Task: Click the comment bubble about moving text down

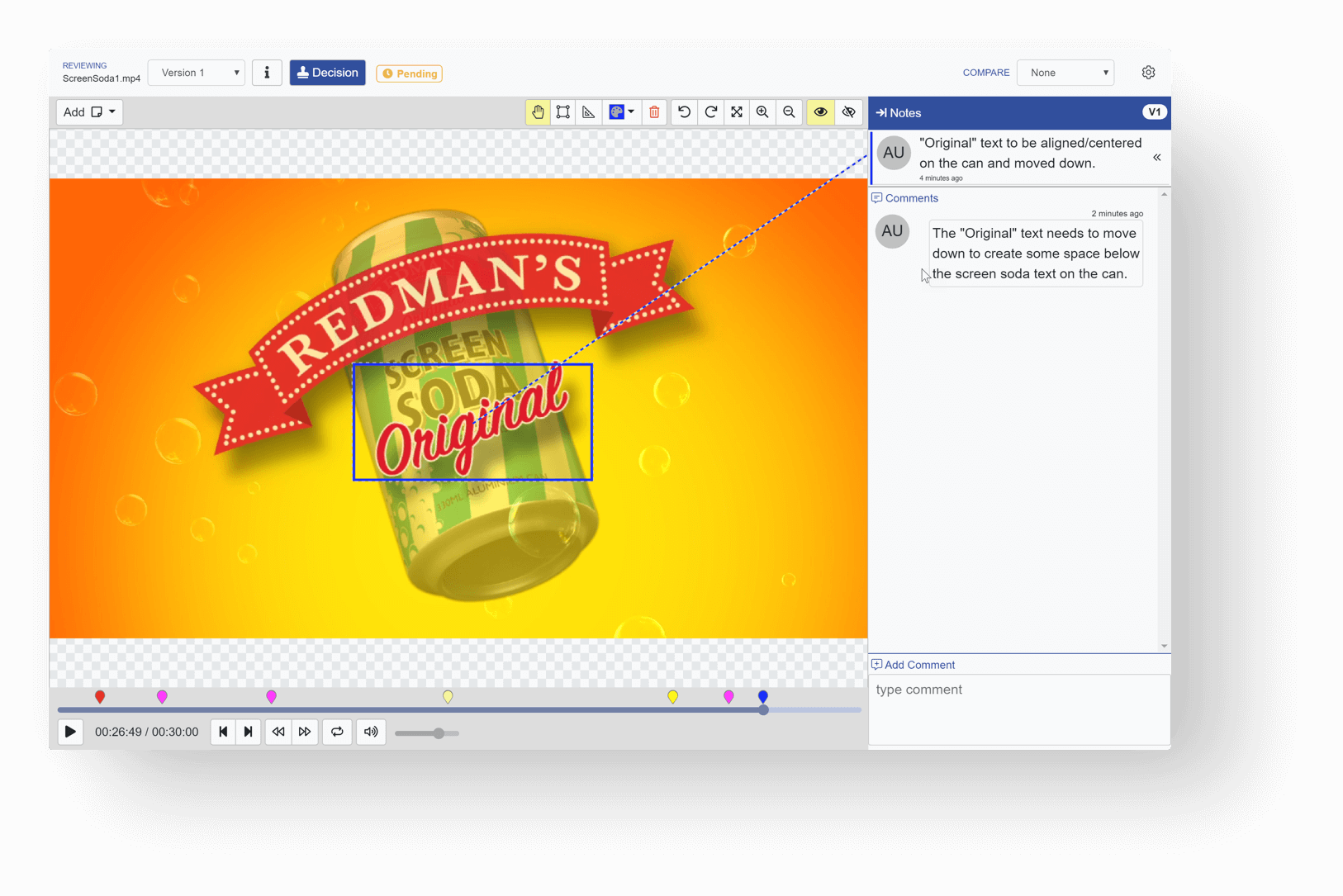Action: point(1036,254)
